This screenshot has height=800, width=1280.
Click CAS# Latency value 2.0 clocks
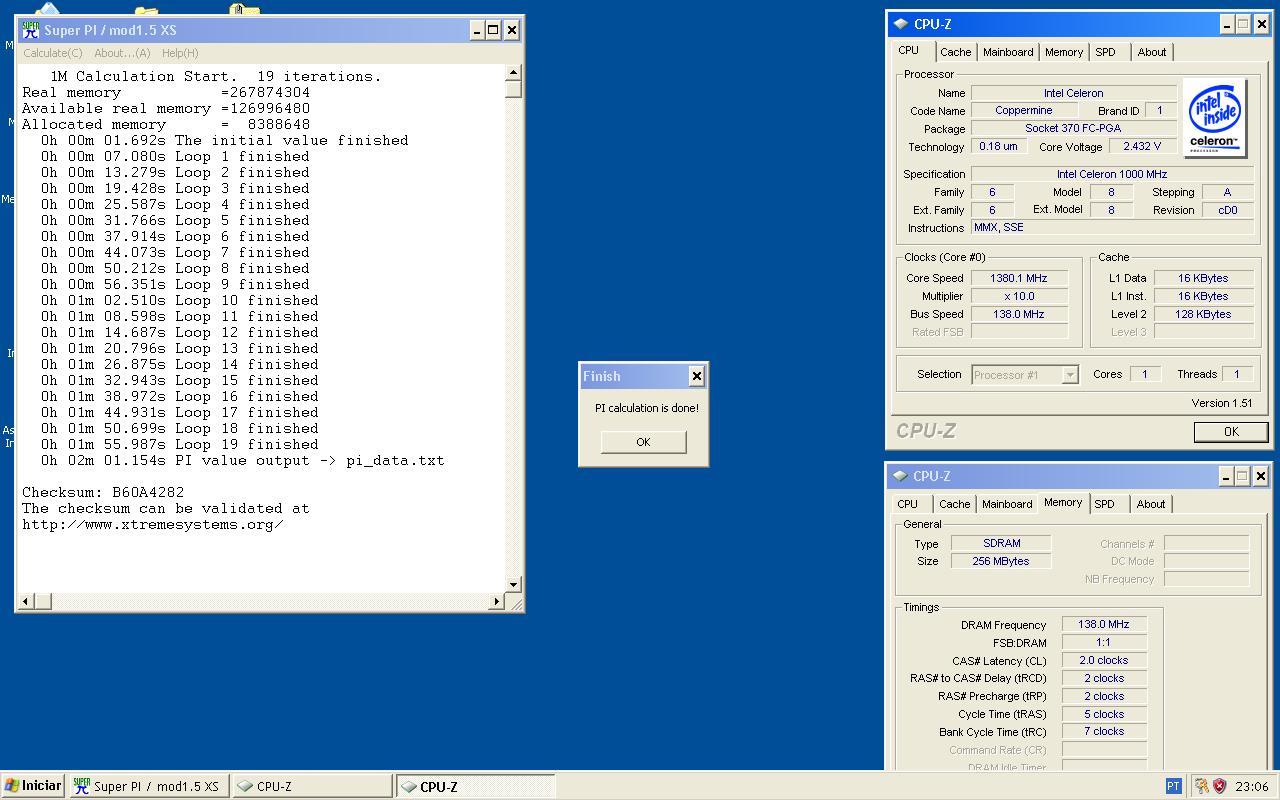point(1104,661)
